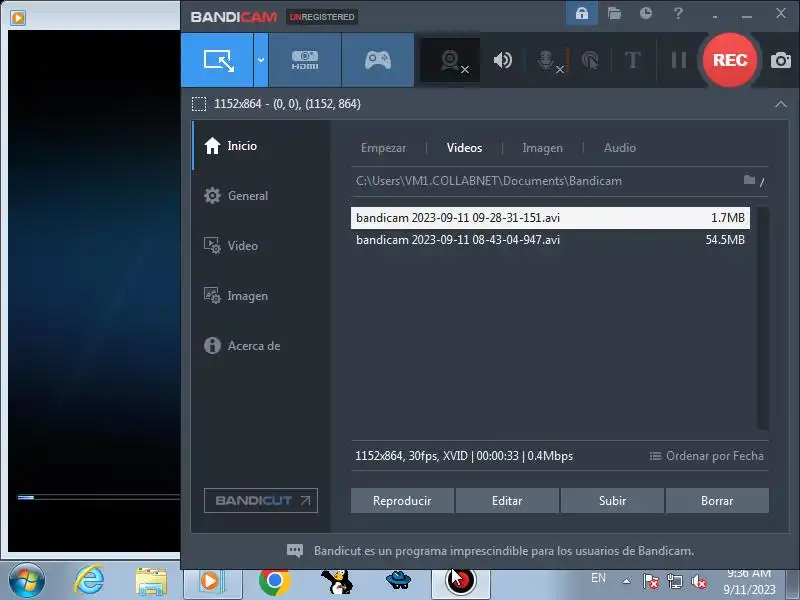Image resolution: width=800 pixels, height=600 pixels.
Task: Click the taskbar clock date 9/11/2023
Action: coord(749,589)
